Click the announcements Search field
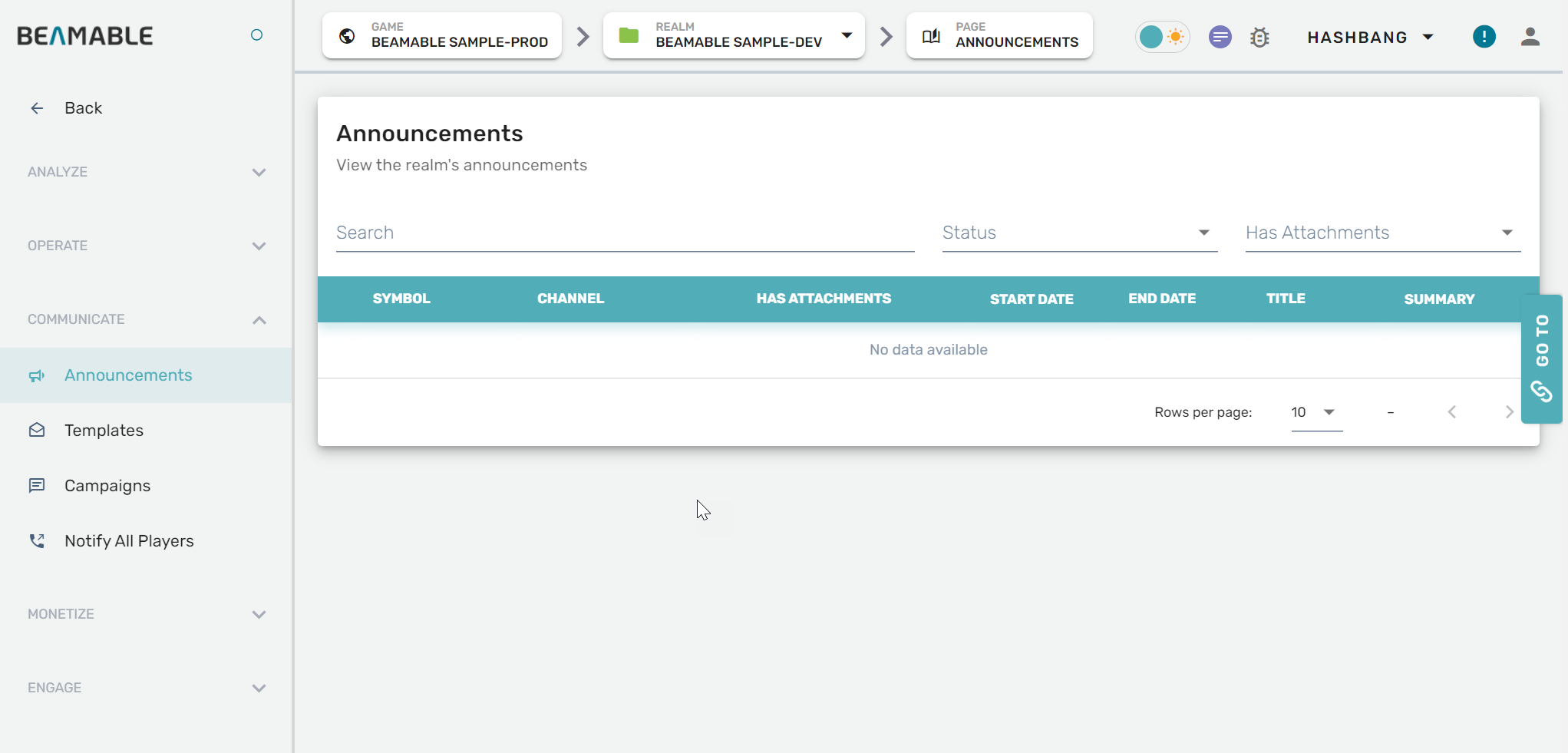The width and height of the screenshot is (1568, 753). click(625, 233)
